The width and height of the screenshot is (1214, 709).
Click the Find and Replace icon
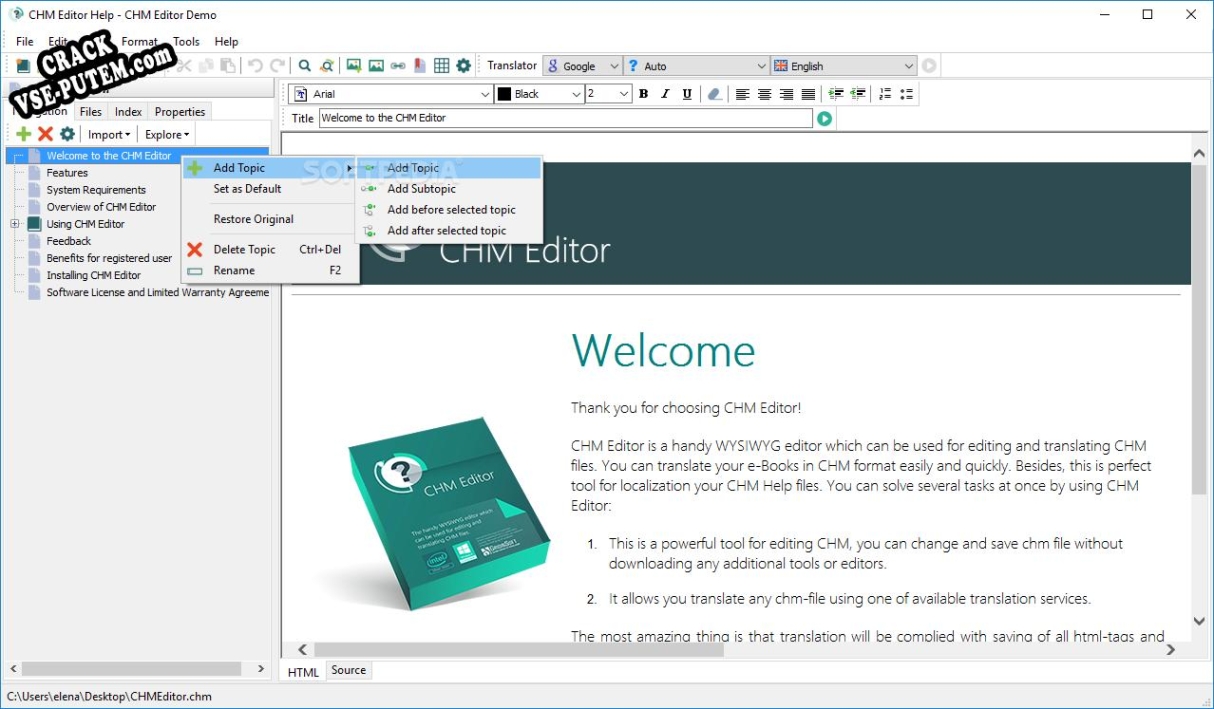coord(327,66)
